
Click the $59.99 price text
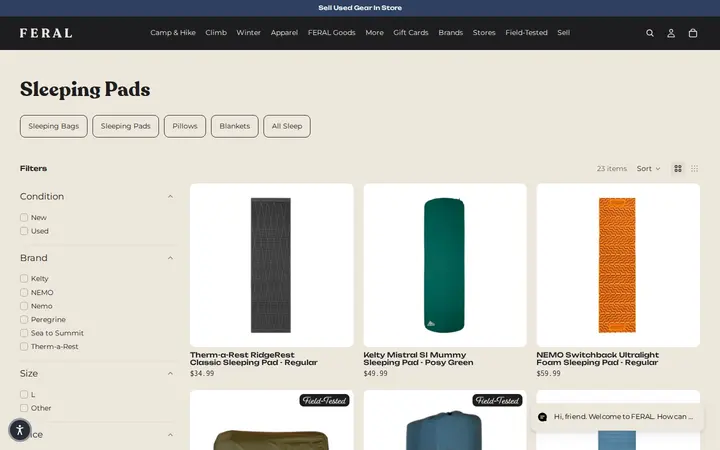pyautogui.click(x=548, y=373)
